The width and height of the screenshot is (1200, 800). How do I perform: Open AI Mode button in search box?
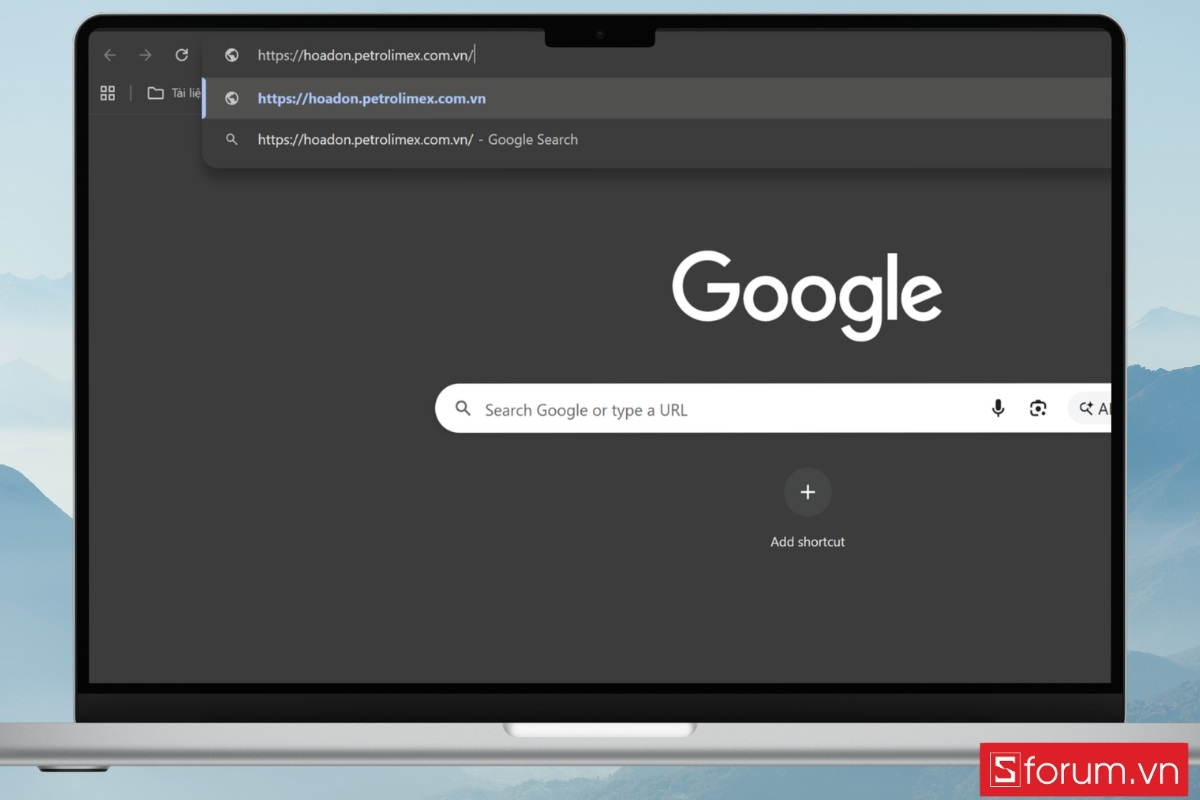click(1090, 408)
